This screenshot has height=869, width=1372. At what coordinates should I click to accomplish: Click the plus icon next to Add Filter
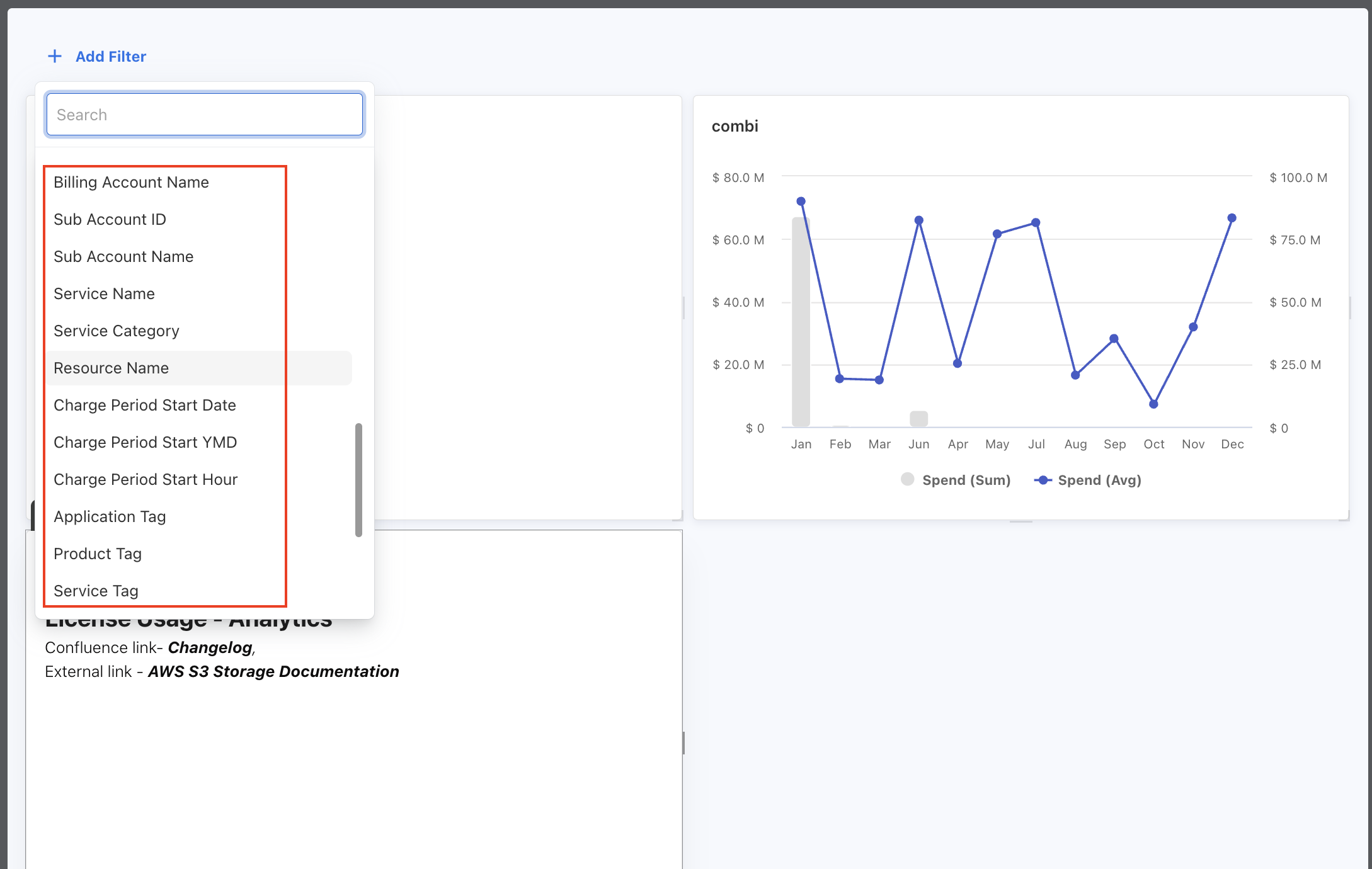pos(55,55)
